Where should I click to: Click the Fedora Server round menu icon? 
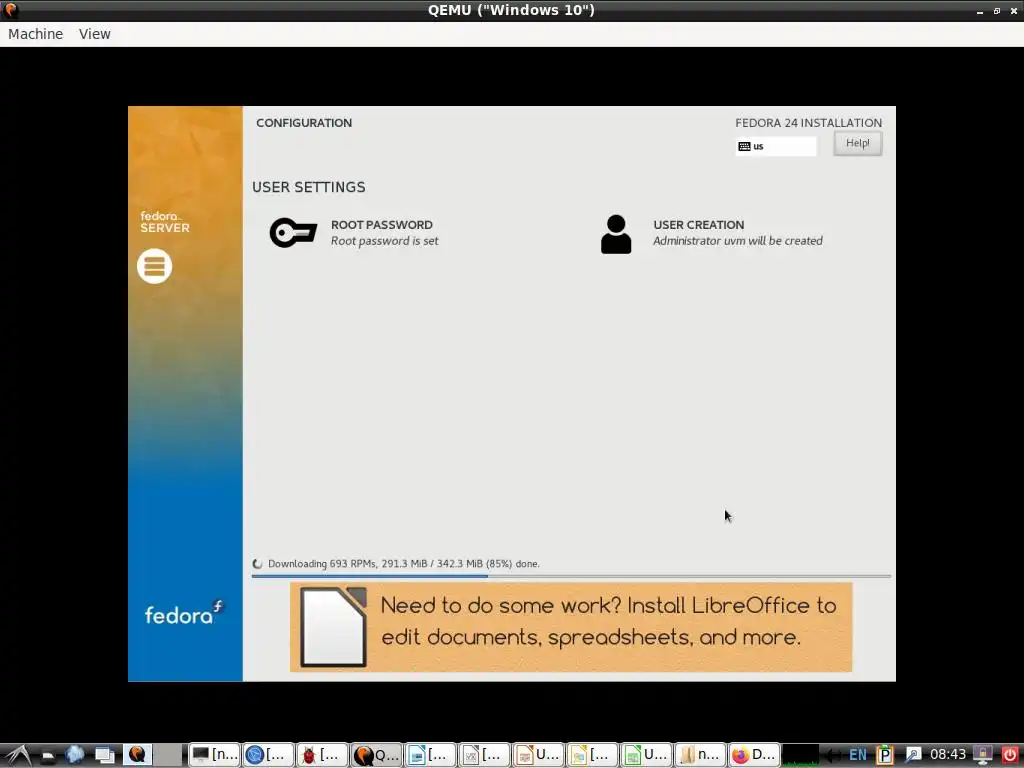click(155, 266)
